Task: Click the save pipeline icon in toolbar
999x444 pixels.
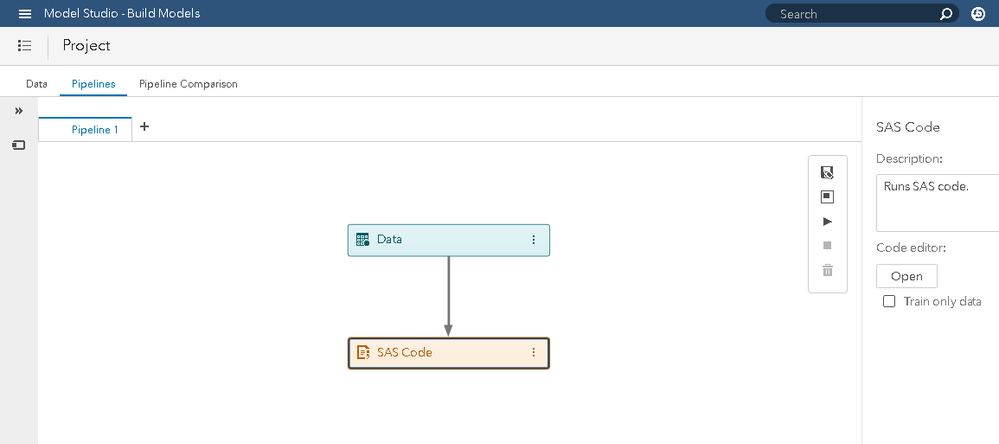Action: click(827, 173)
